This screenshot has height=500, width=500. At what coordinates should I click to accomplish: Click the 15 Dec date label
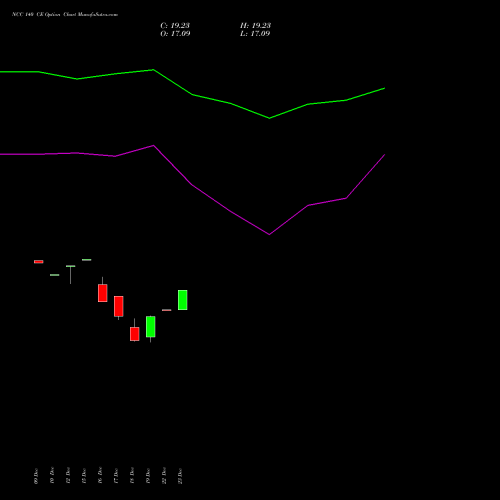pos(84,476)
